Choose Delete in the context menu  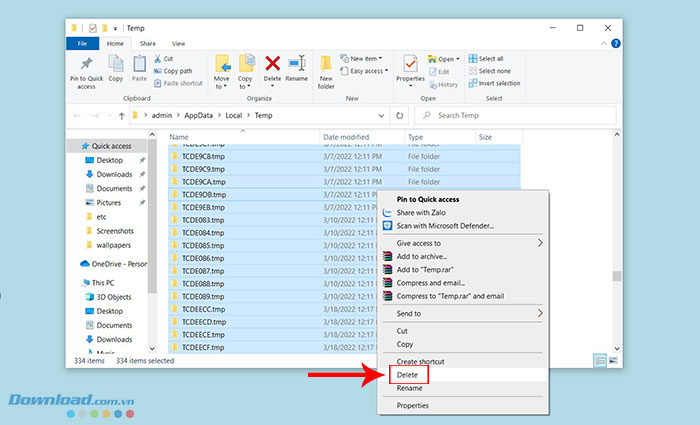pos(409,374)
